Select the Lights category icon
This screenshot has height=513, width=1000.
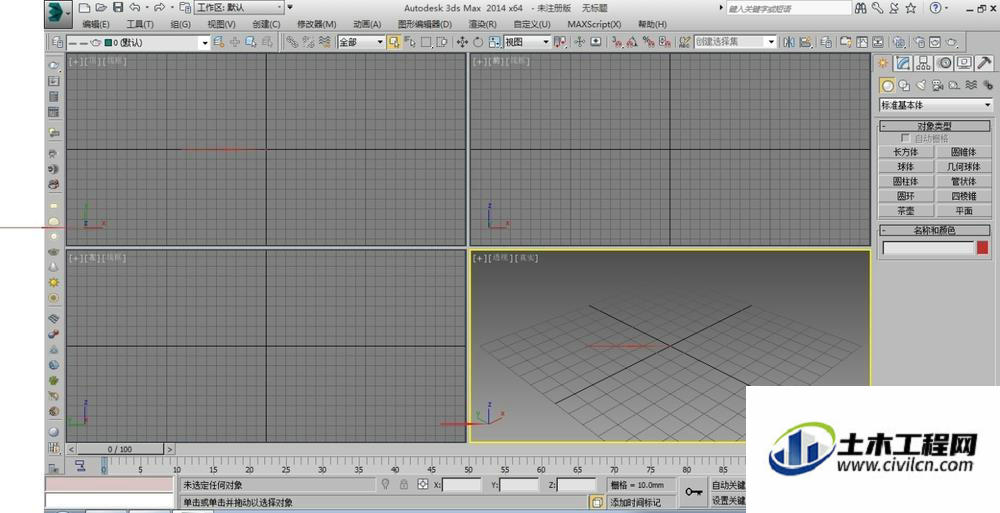[920, 85]
